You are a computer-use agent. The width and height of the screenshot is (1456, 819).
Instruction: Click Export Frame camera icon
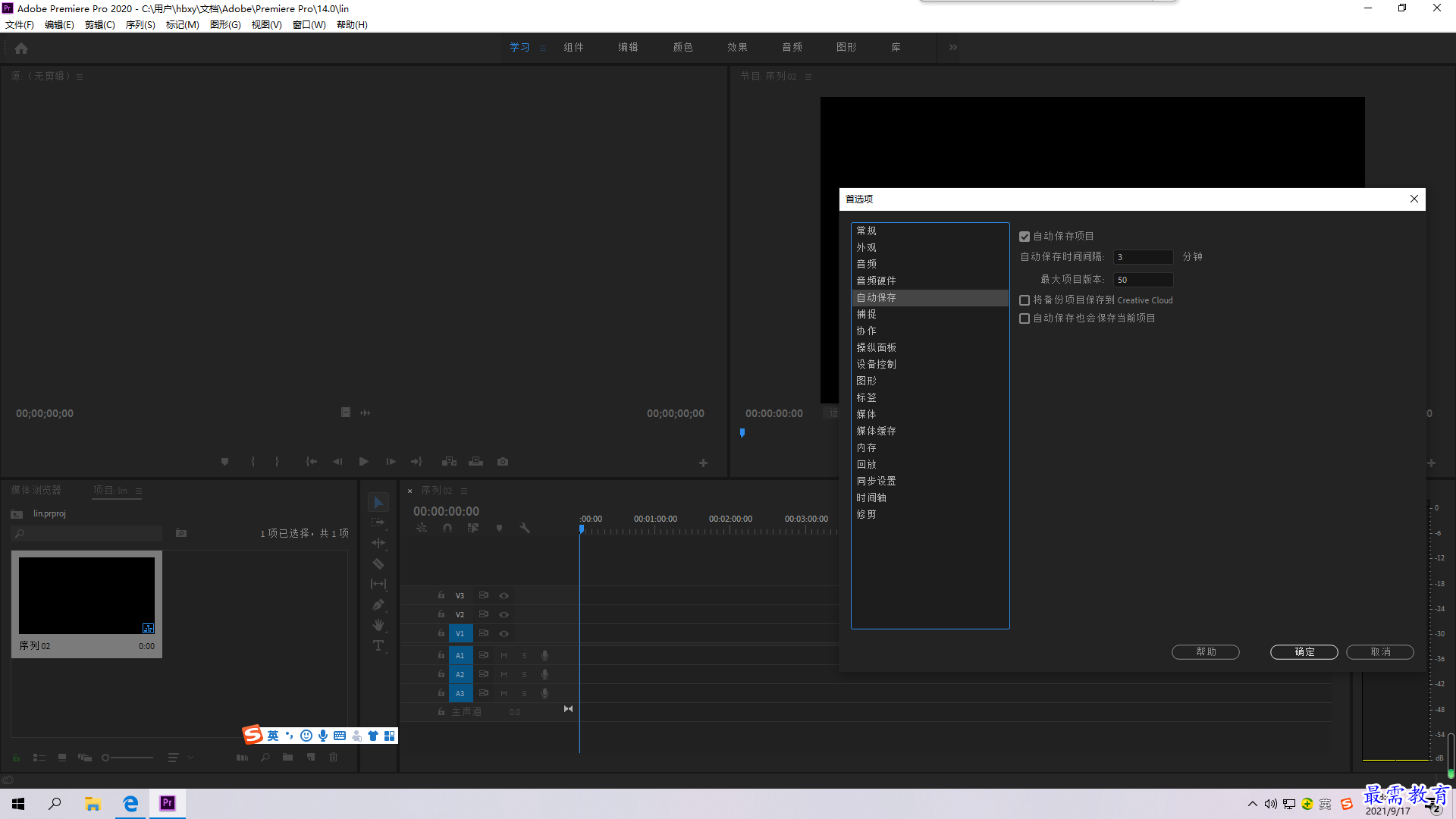click(x=503, y=461)
